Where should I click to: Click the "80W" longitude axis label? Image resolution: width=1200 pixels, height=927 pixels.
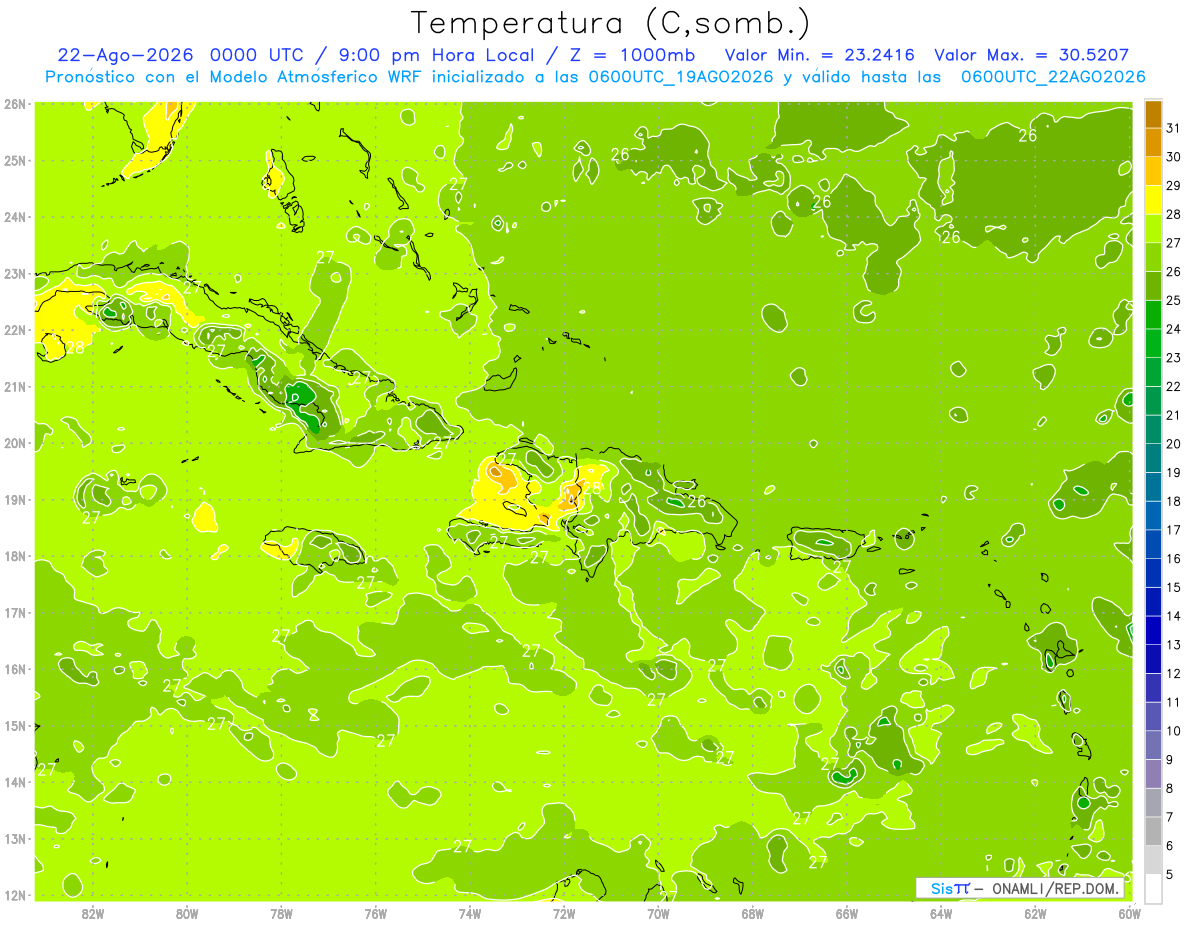click(x=187, y=914)
